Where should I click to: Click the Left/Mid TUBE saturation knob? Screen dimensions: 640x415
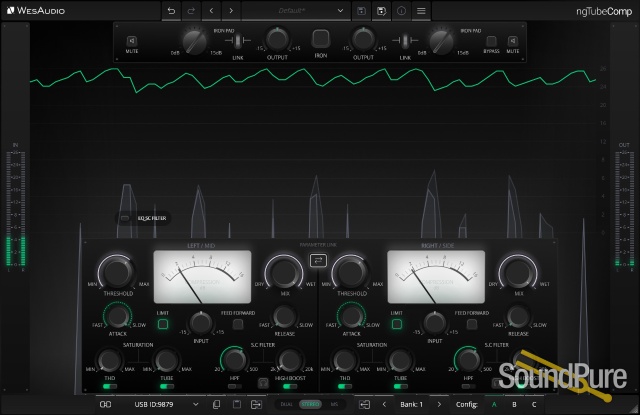(167, 360)
